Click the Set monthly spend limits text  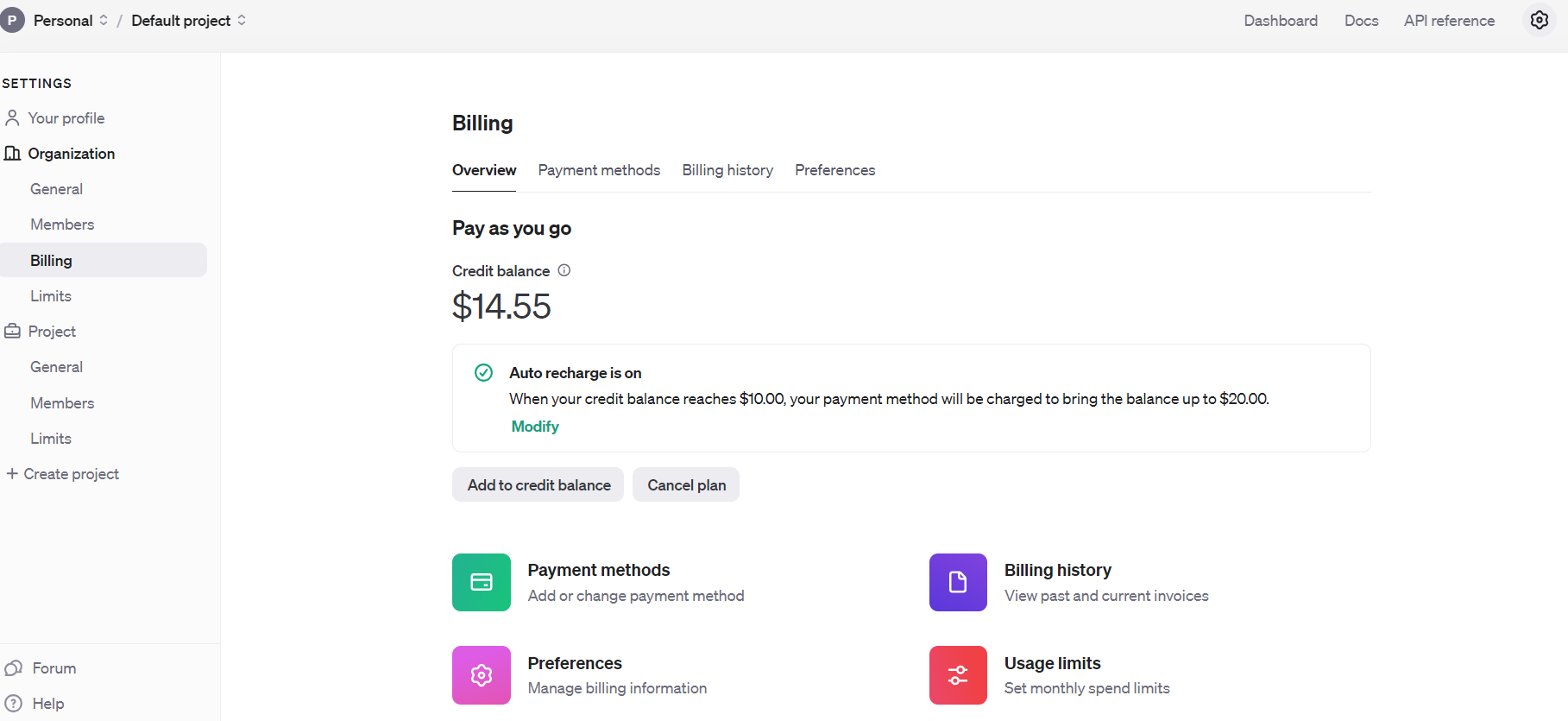[x=1086, y=688]
